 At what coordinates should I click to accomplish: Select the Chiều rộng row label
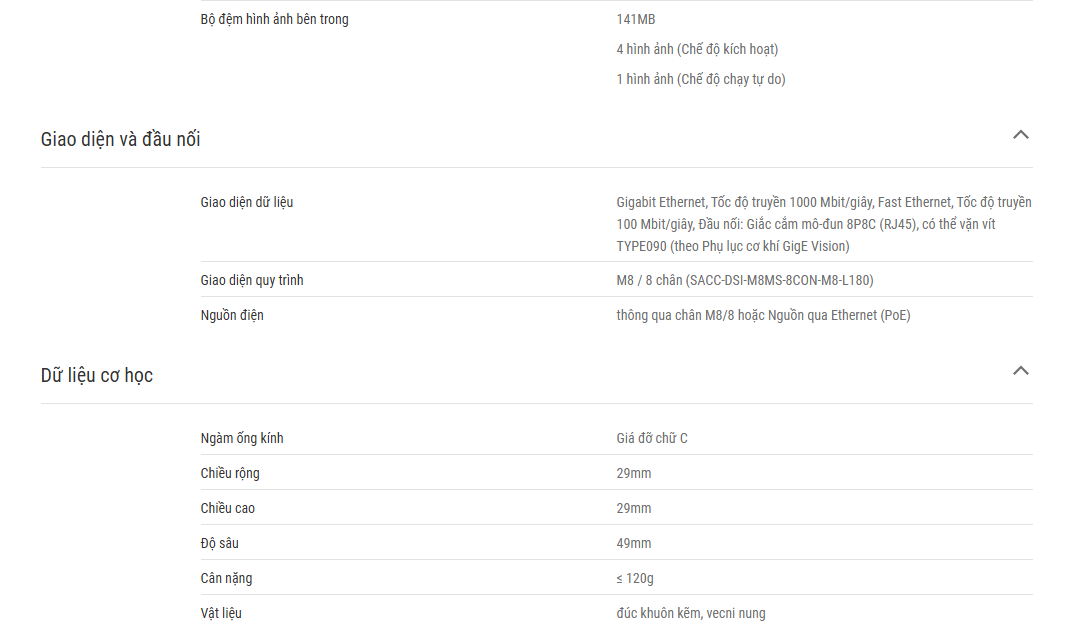click(230, 474)
